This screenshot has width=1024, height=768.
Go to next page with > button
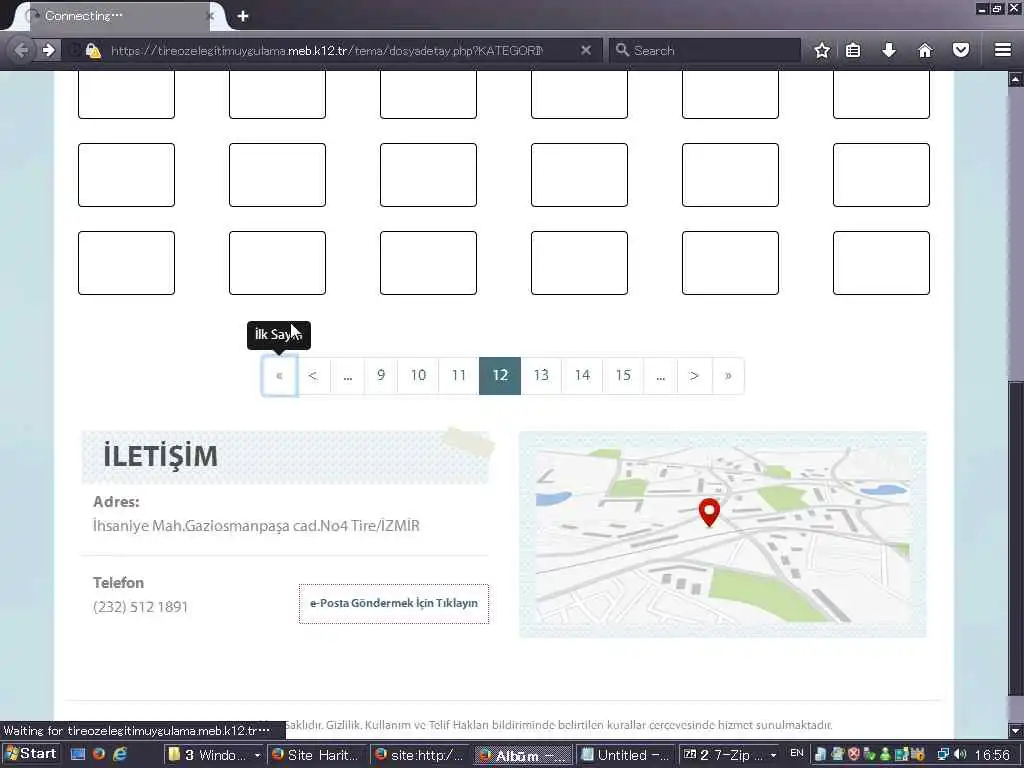point(694,376)
